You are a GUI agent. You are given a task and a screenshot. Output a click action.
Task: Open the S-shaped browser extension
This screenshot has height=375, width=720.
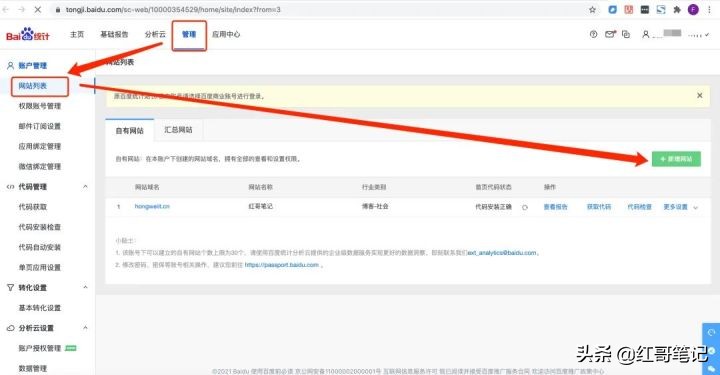click(661, 10)
